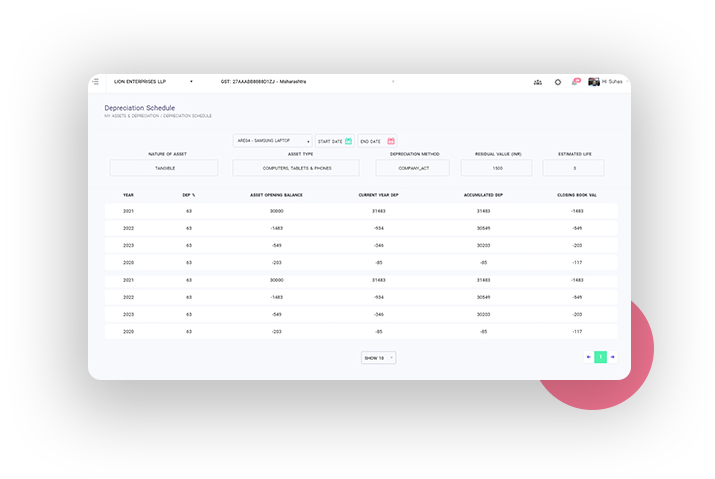
Task: Click the Hi Suhas user greeting
Action: point(612,82)
